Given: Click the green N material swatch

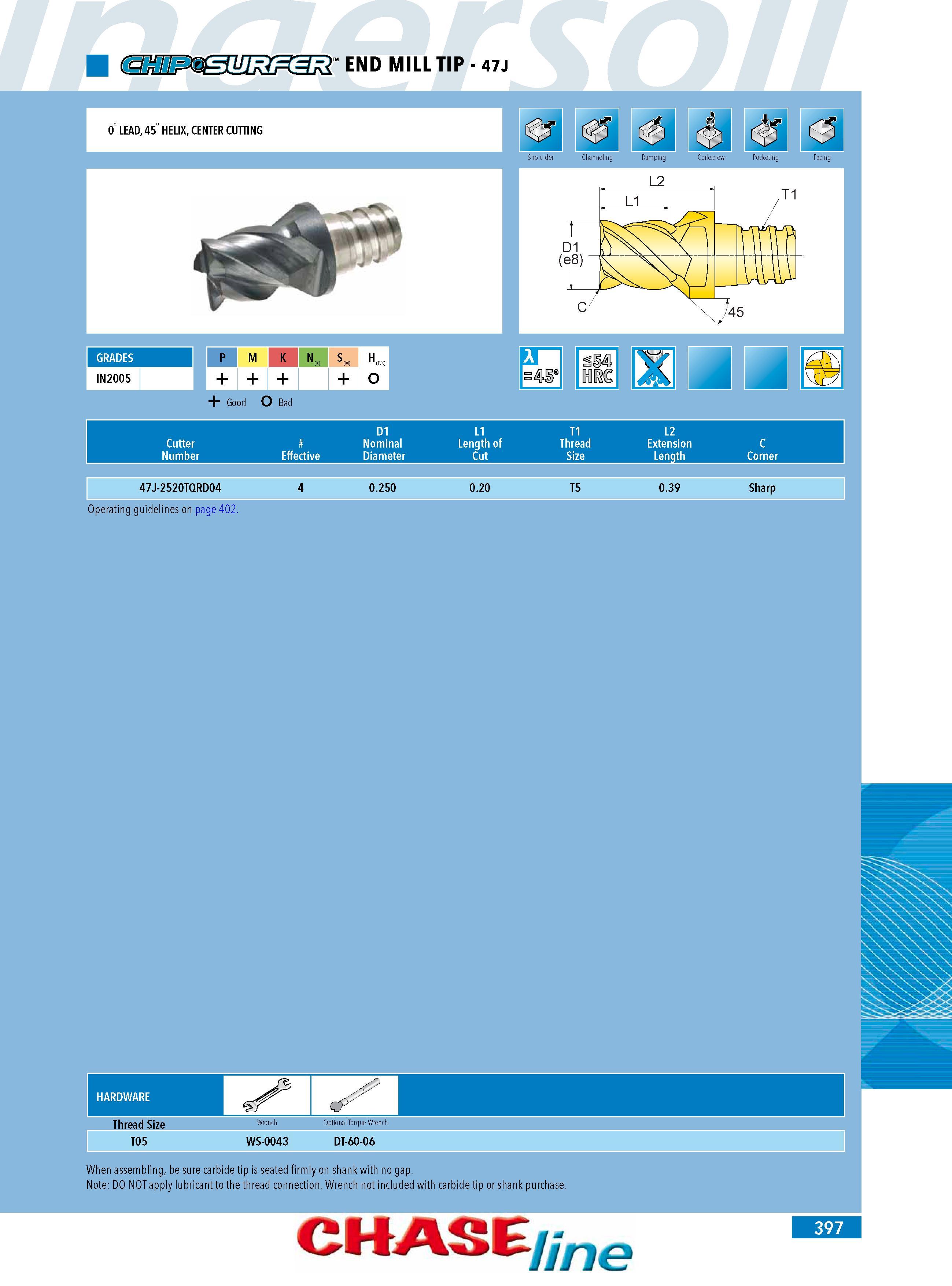Looking at the screenshot, I should [313, 357].
